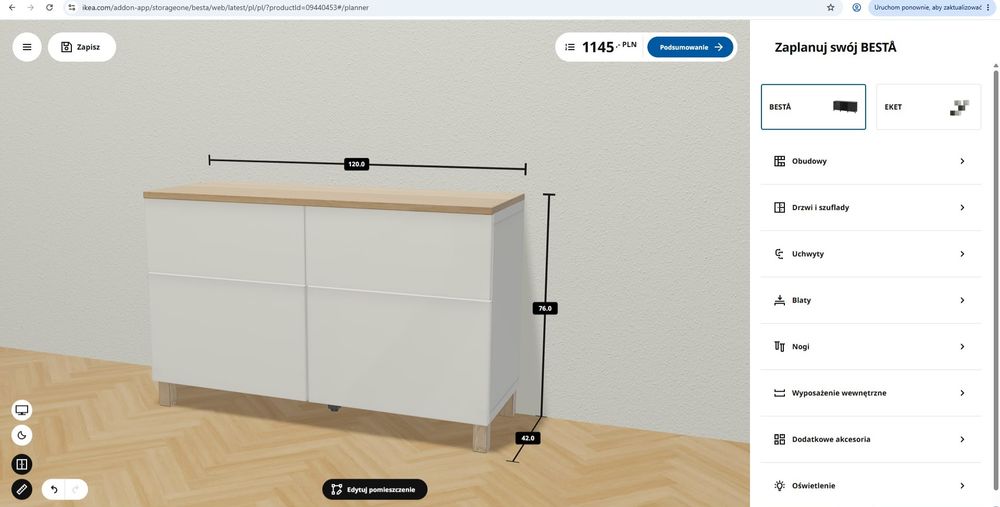1000x507 pixels.
Task: Open the Nogi legs category
Action: 871,347
